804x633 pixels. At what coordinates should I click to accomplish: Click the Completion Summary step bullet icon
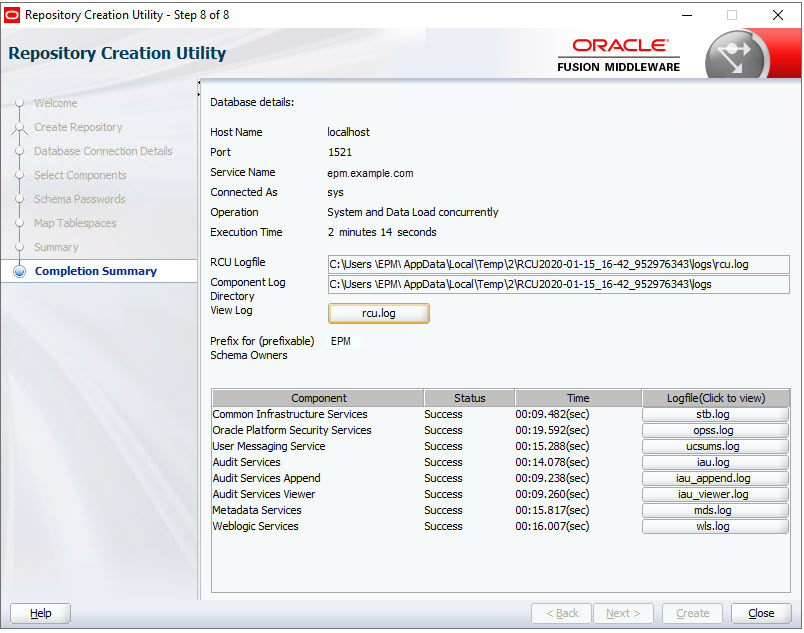tap(19, 271)
